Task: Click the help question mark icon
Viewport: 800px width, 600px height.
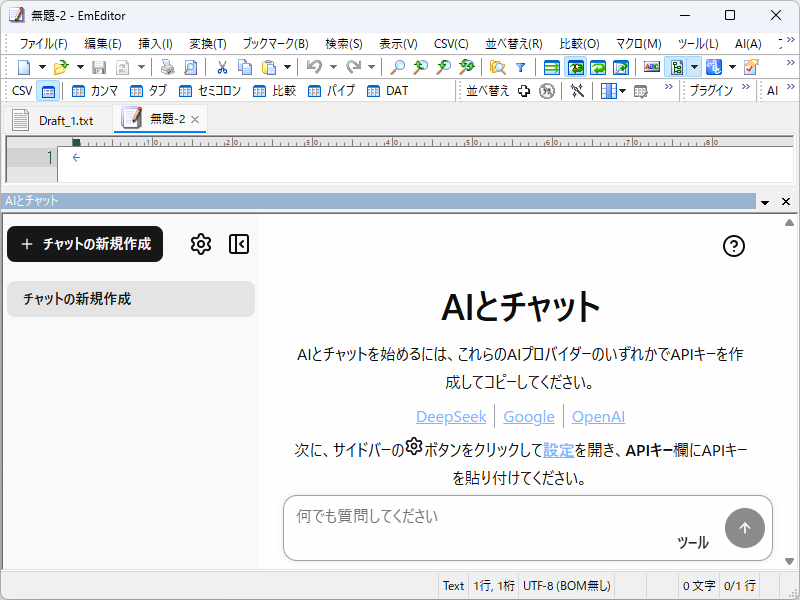Action: click(733, 247)
